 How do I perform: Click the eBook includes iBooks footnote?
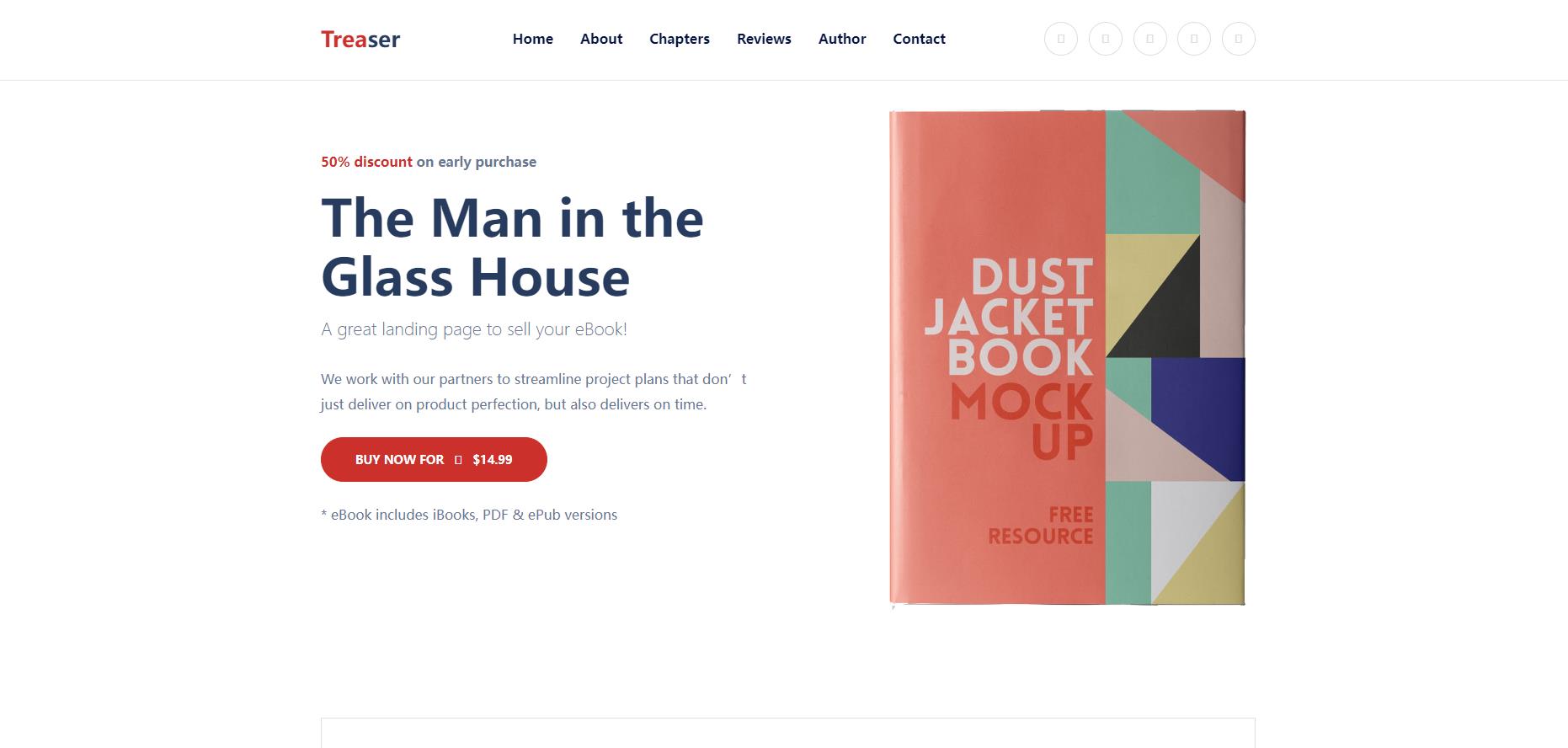click(469, 515)
